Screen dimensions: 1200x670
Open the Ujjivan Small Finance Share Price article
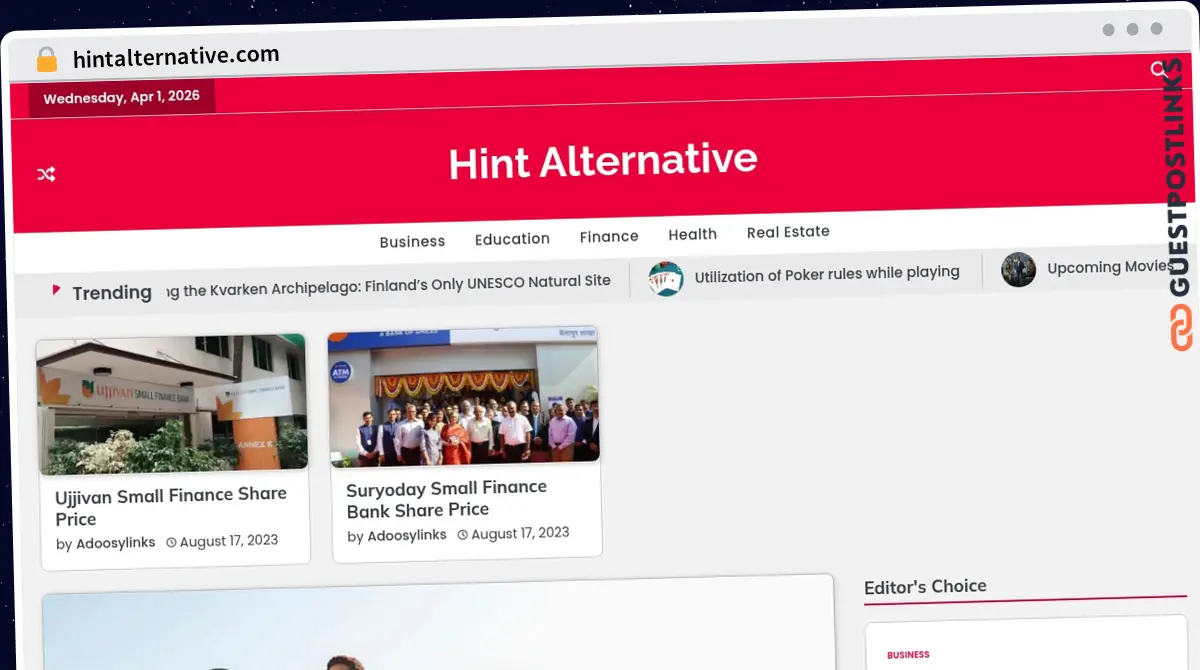(x=171, y=507)
